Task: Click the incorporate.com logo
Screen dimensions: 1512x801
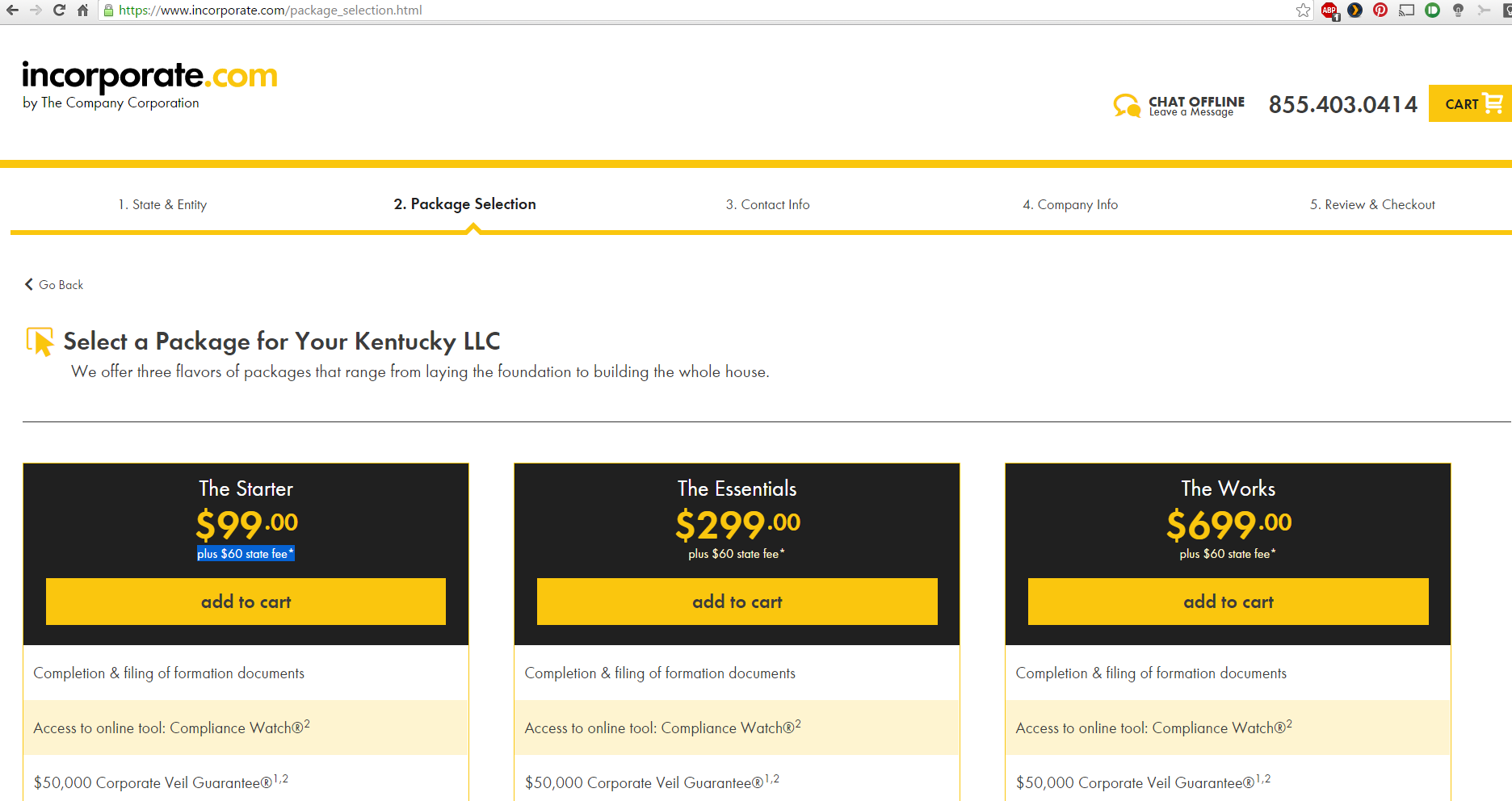Action: [x=150, y=77]
